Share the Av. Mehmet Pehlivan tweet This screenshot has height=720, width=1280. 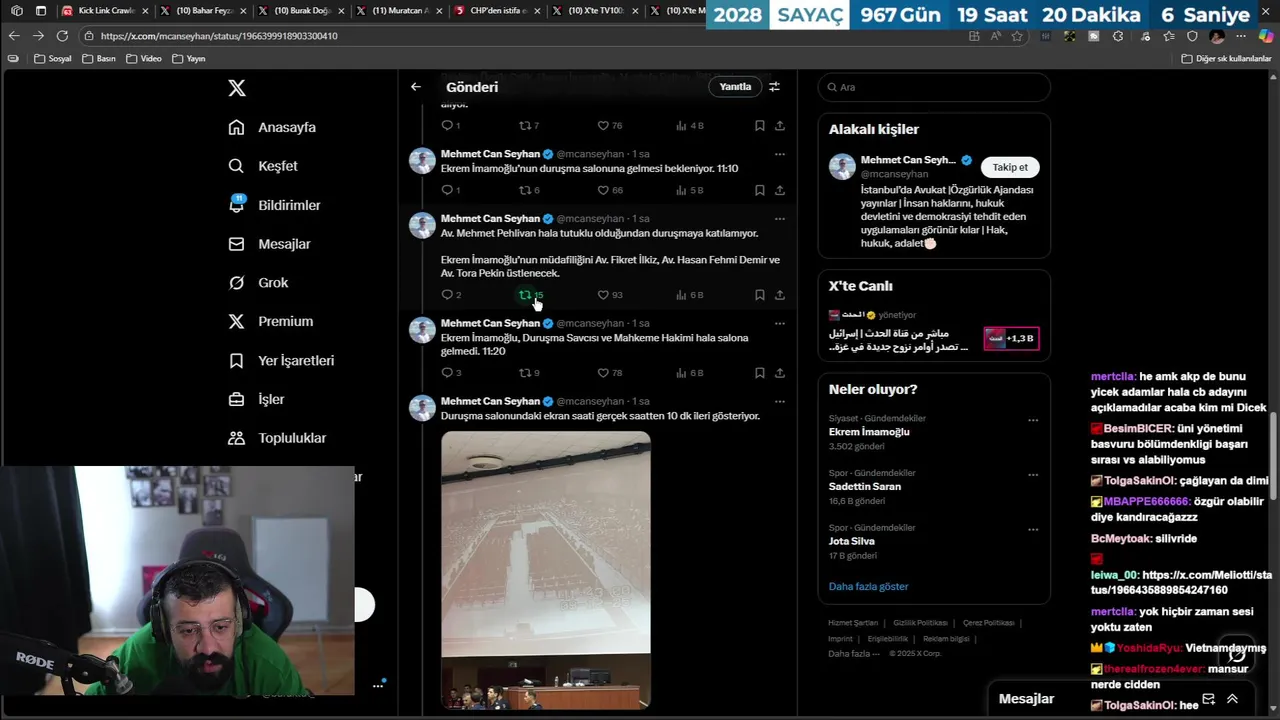click(x=780, y=295)
